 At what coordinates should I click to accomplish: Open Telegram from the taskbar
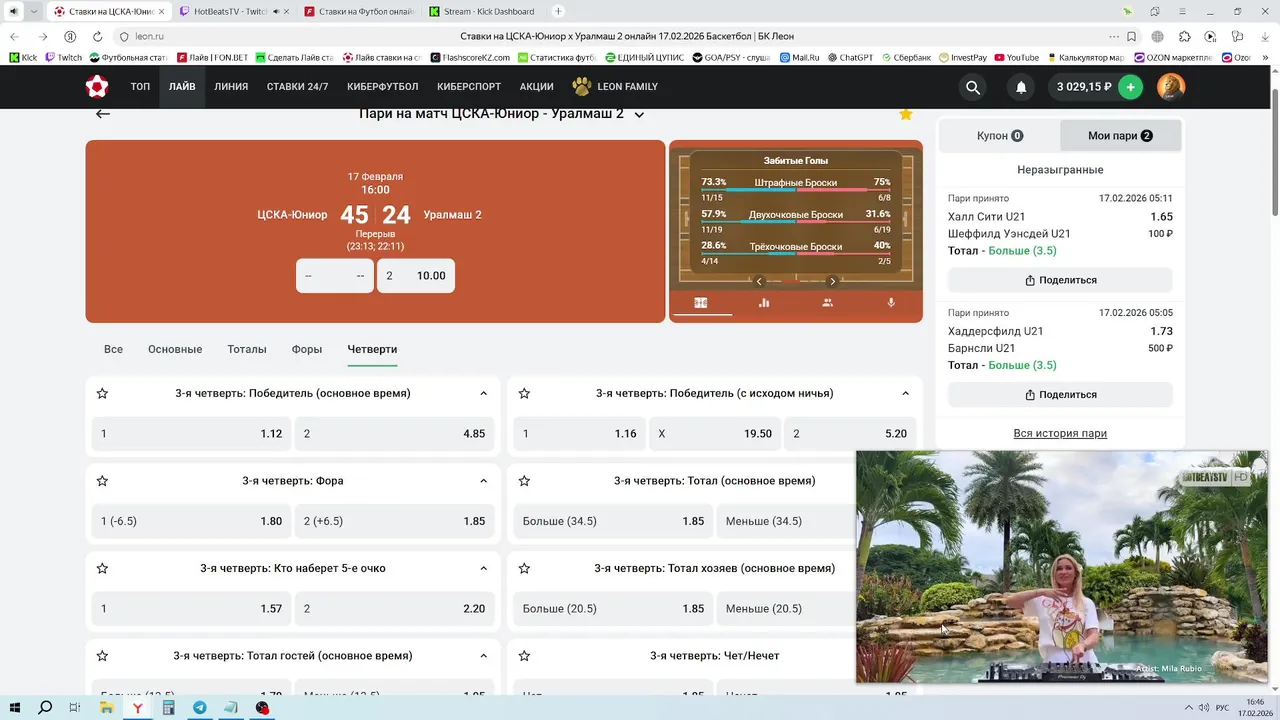click(200, 708)
